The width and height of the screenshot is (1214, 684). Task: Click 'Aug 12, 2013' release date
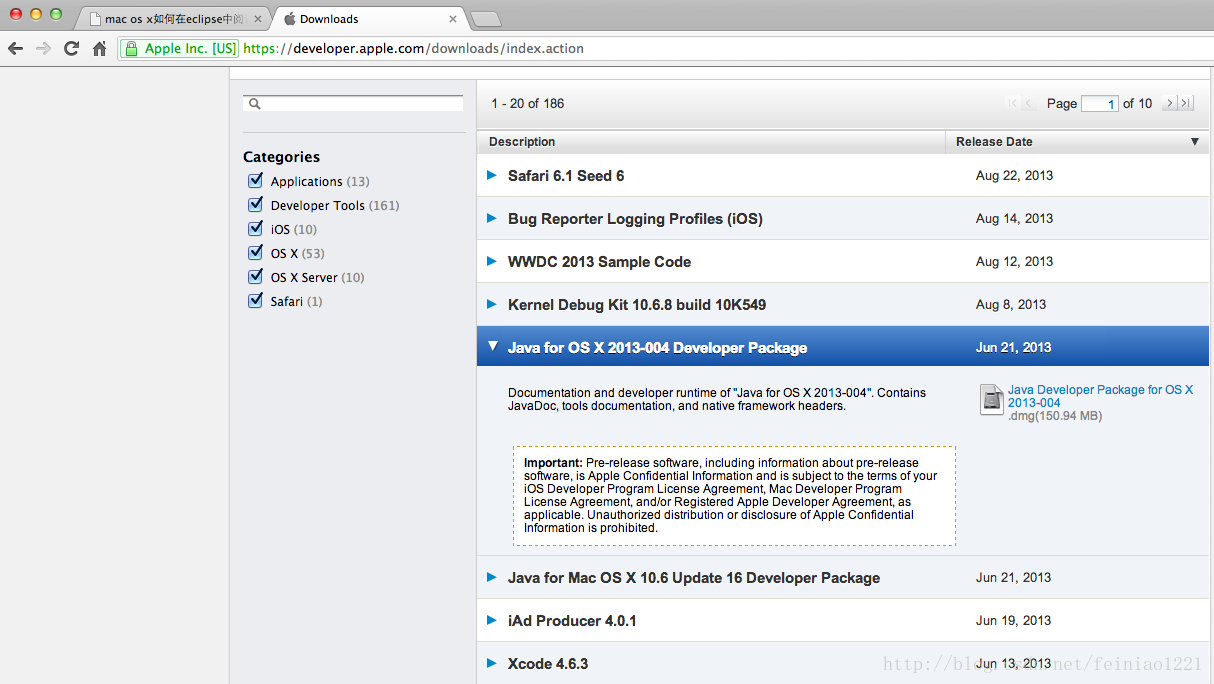(x=1014, y=261)
